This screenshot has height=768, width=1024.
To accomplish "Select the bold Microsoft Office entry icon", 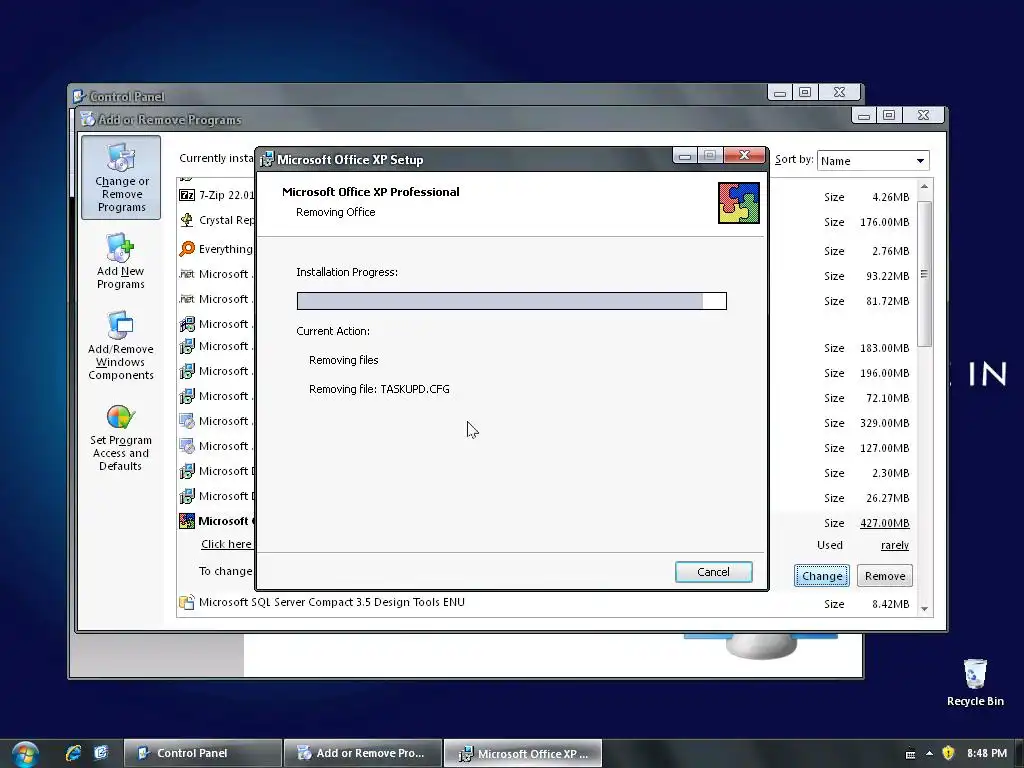I will 187,520.
